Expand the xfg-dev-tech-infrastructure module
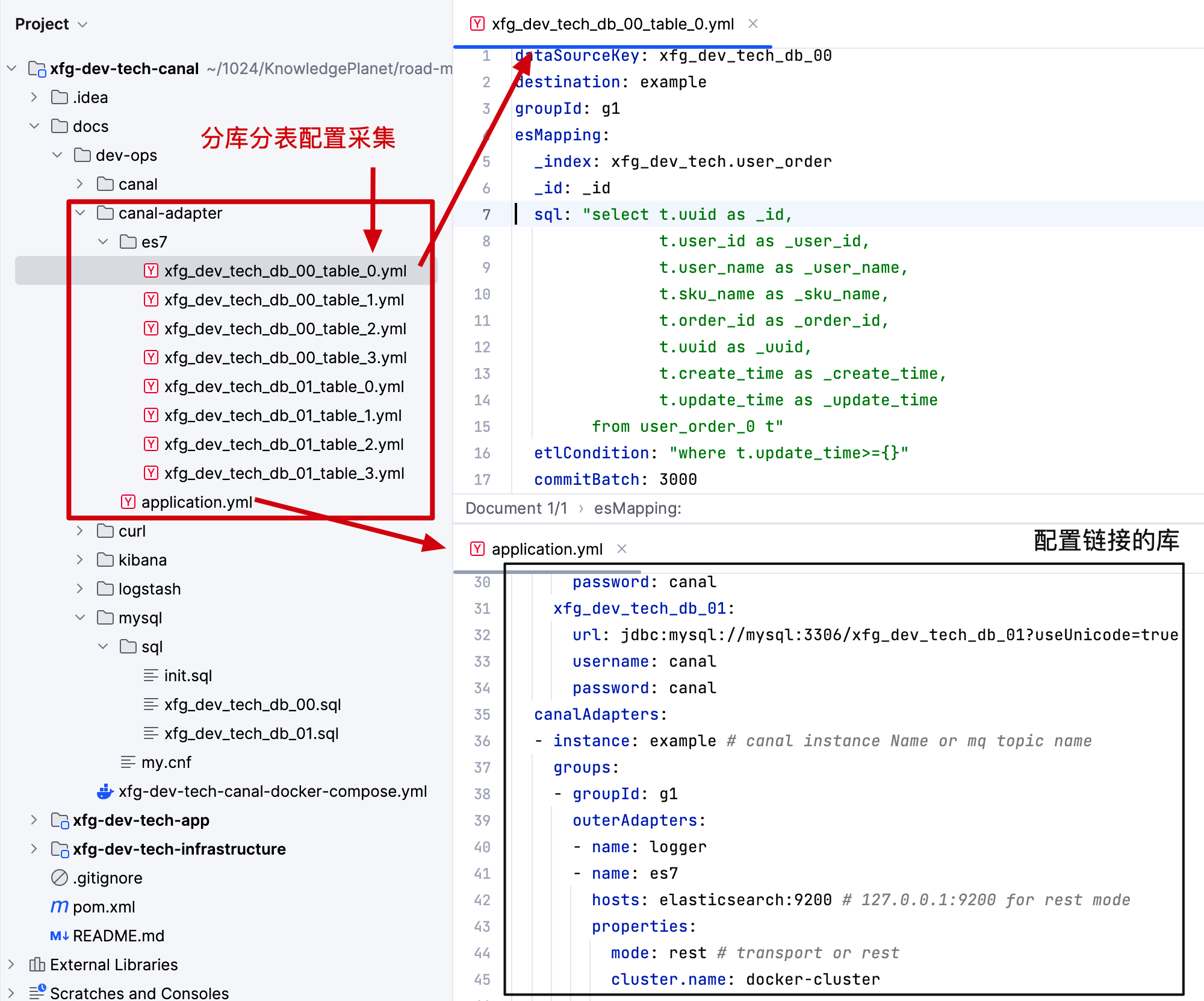This screenshot has height=1001, width=1204. click(x=34, y=849)
